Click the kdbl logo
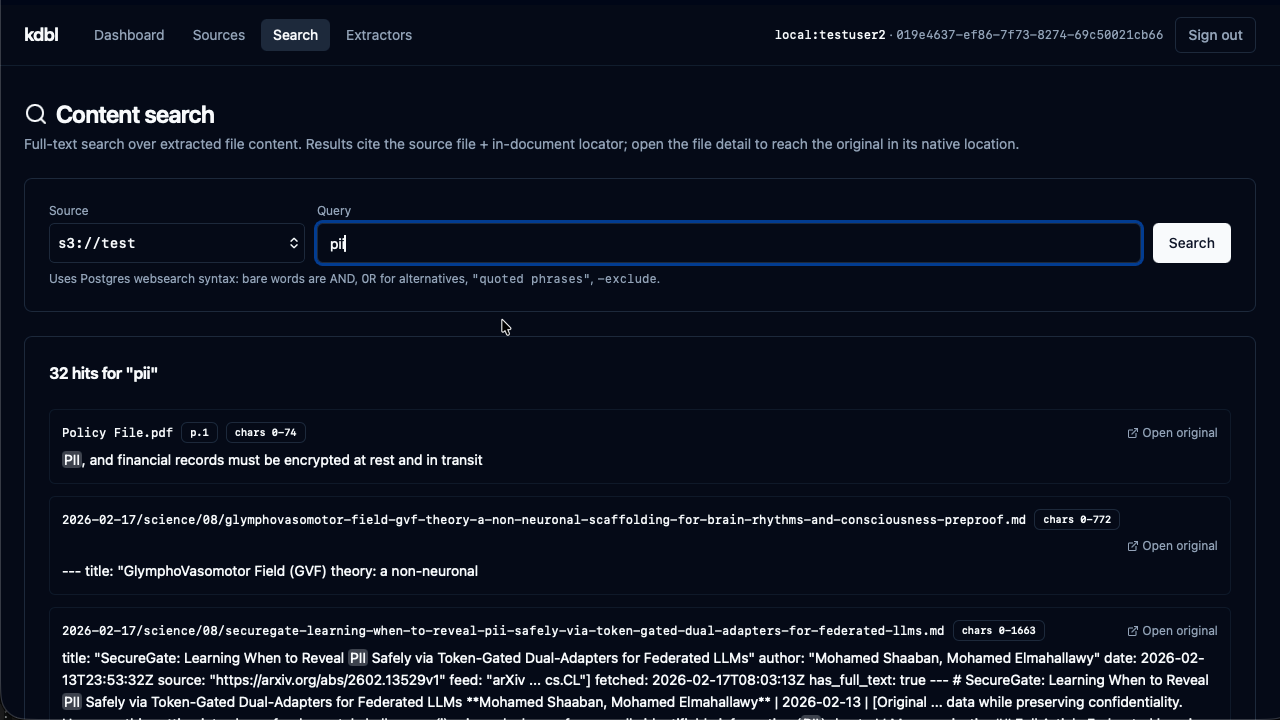 [x=41, y=35]
